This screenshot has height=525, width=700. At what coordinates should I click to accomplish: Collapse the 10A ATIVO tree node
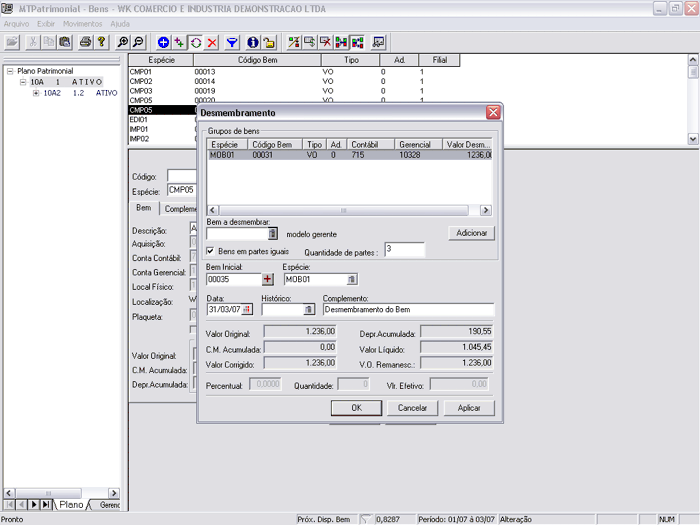click(23, 82)
